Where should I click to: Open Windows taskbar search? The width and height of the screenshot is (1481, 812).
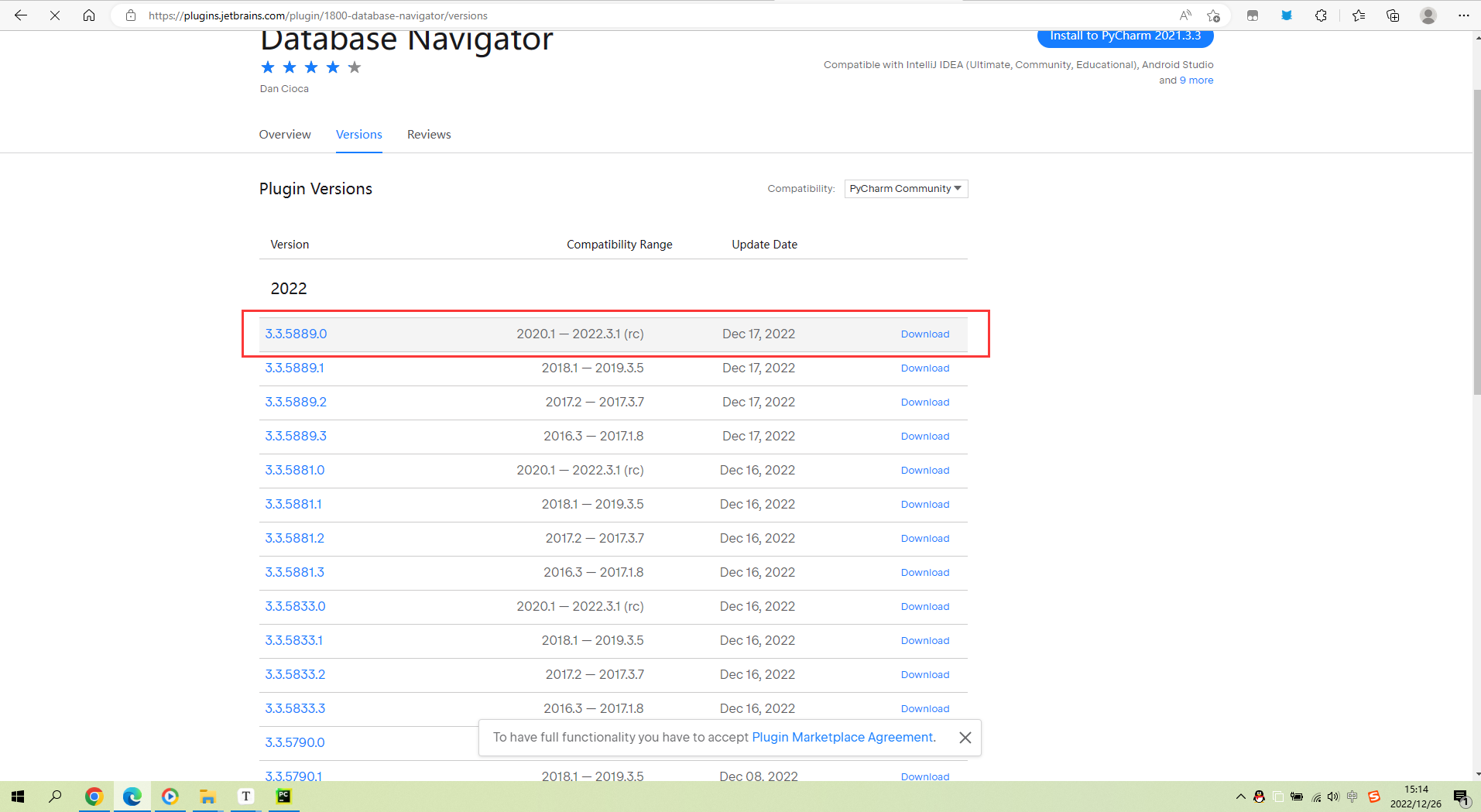point(56,797)
